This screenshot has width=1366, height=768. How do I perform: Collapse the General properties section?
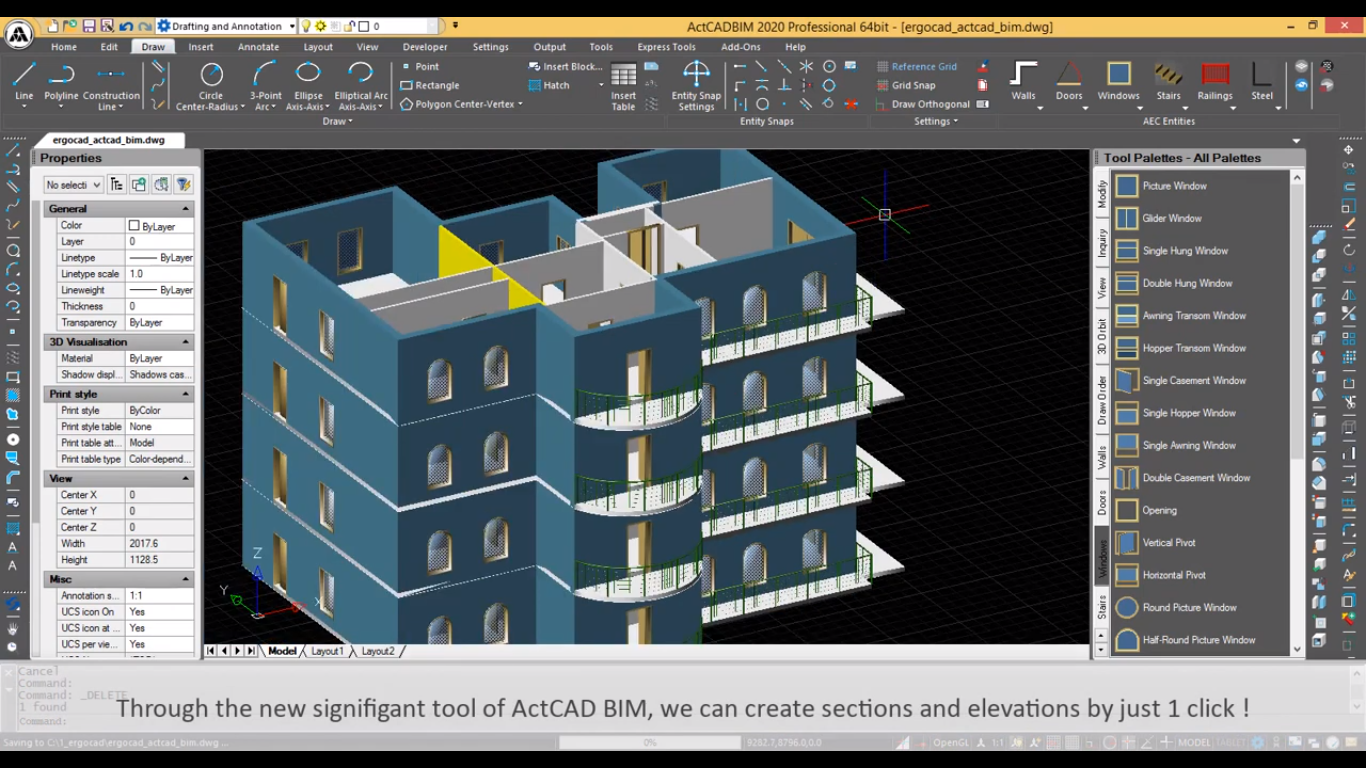[x=185, y=209]
